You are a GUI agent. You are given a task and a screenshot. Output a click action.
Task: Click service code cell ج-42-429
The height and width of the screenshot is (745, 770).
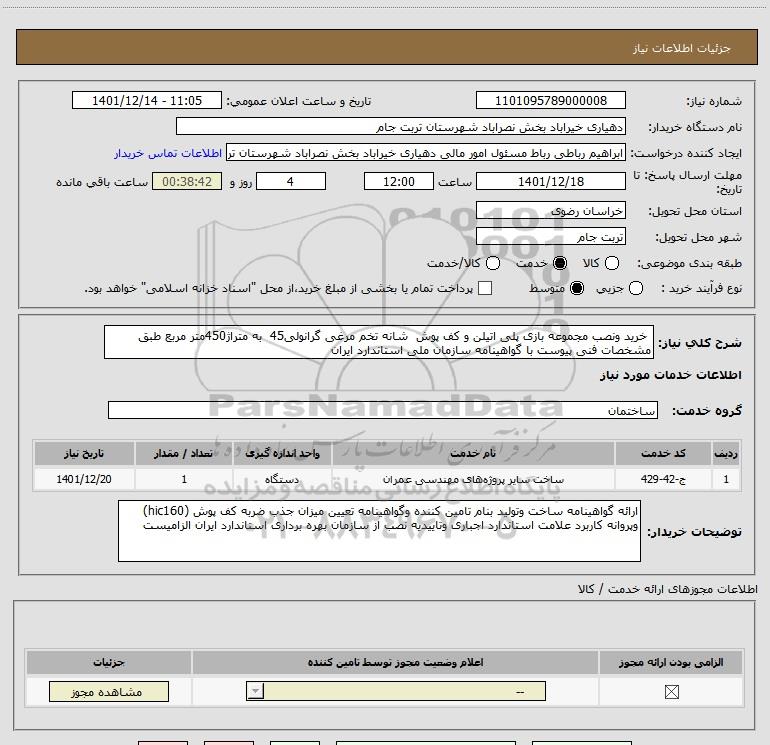coord(663,479)
